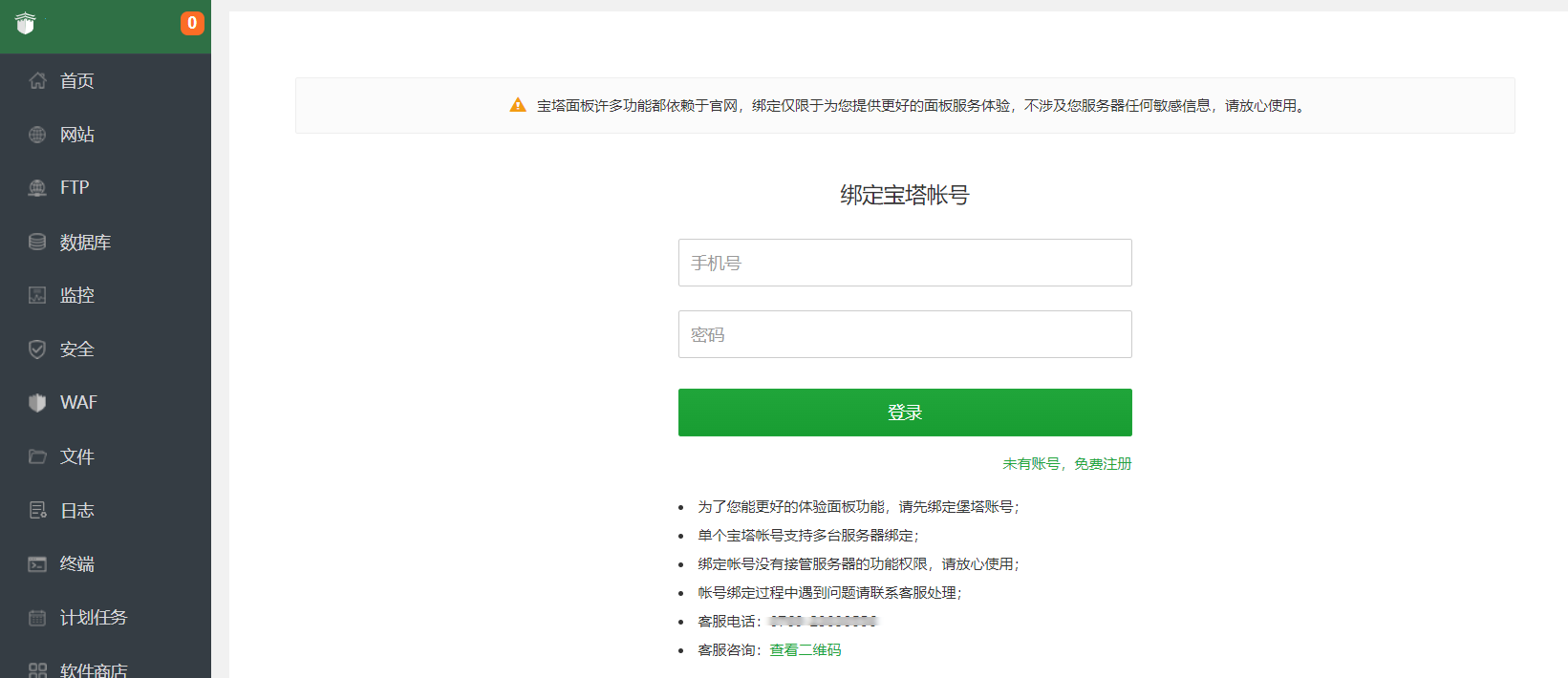This screenshot has width=1568, height=678.
Task: Click the home icon beside 首页
Action: tap(37, 81)
